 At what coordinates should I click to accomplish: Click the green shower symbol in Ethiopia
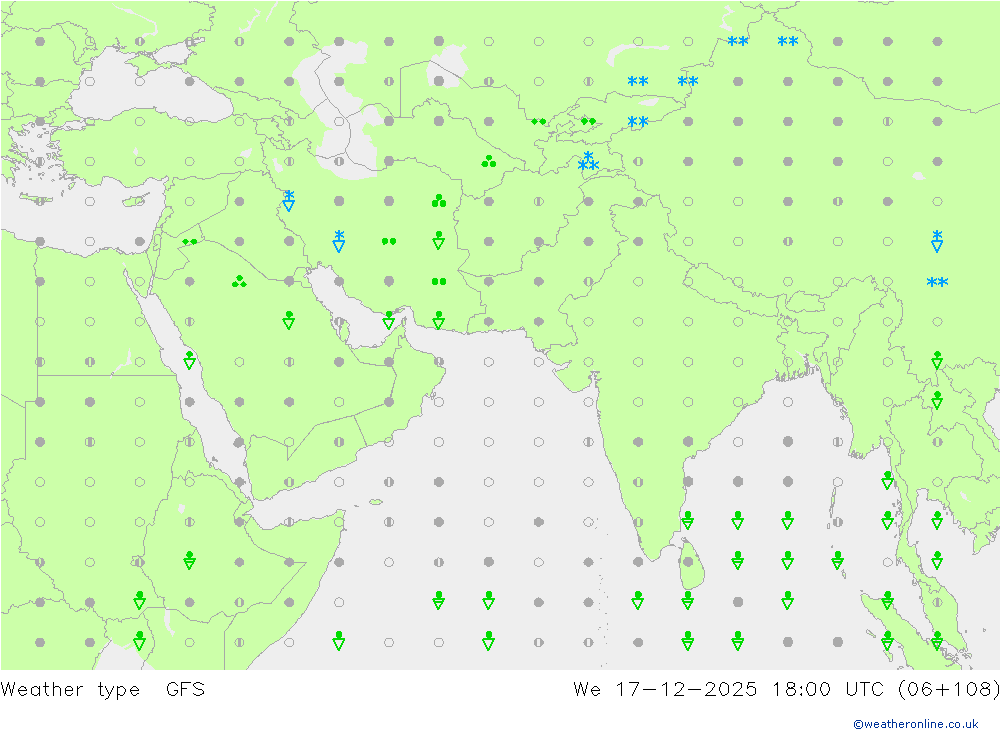tap(189, 561)
